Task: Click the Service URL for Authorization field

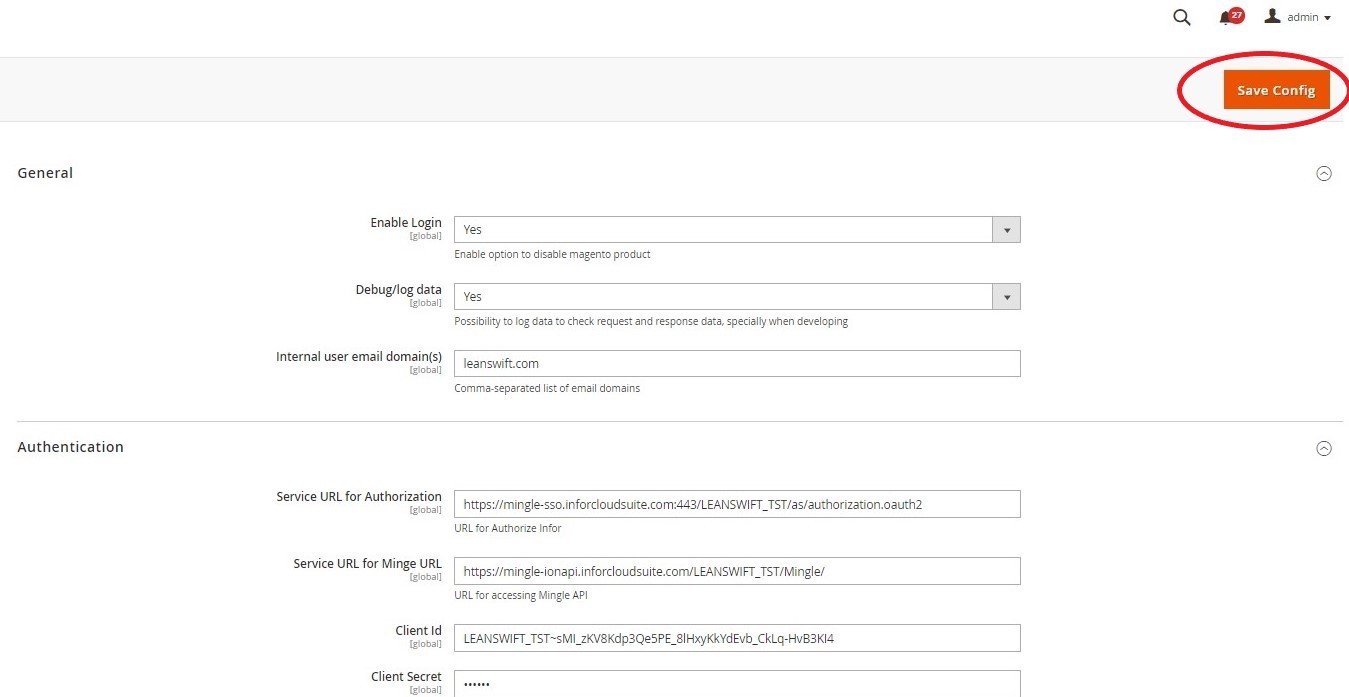Action: pos(737,504)
